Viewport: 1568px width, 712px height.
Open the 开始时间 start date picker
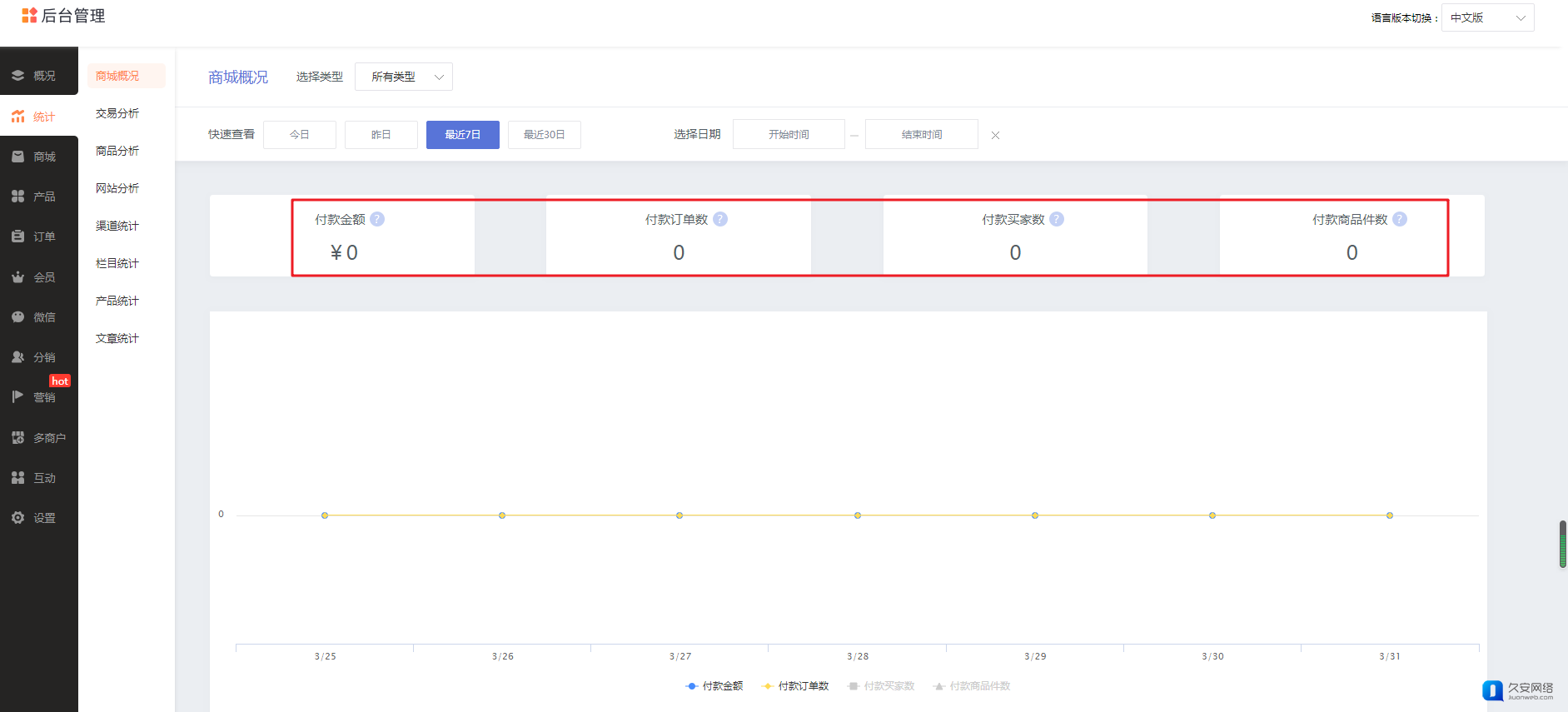pos(789,134)
